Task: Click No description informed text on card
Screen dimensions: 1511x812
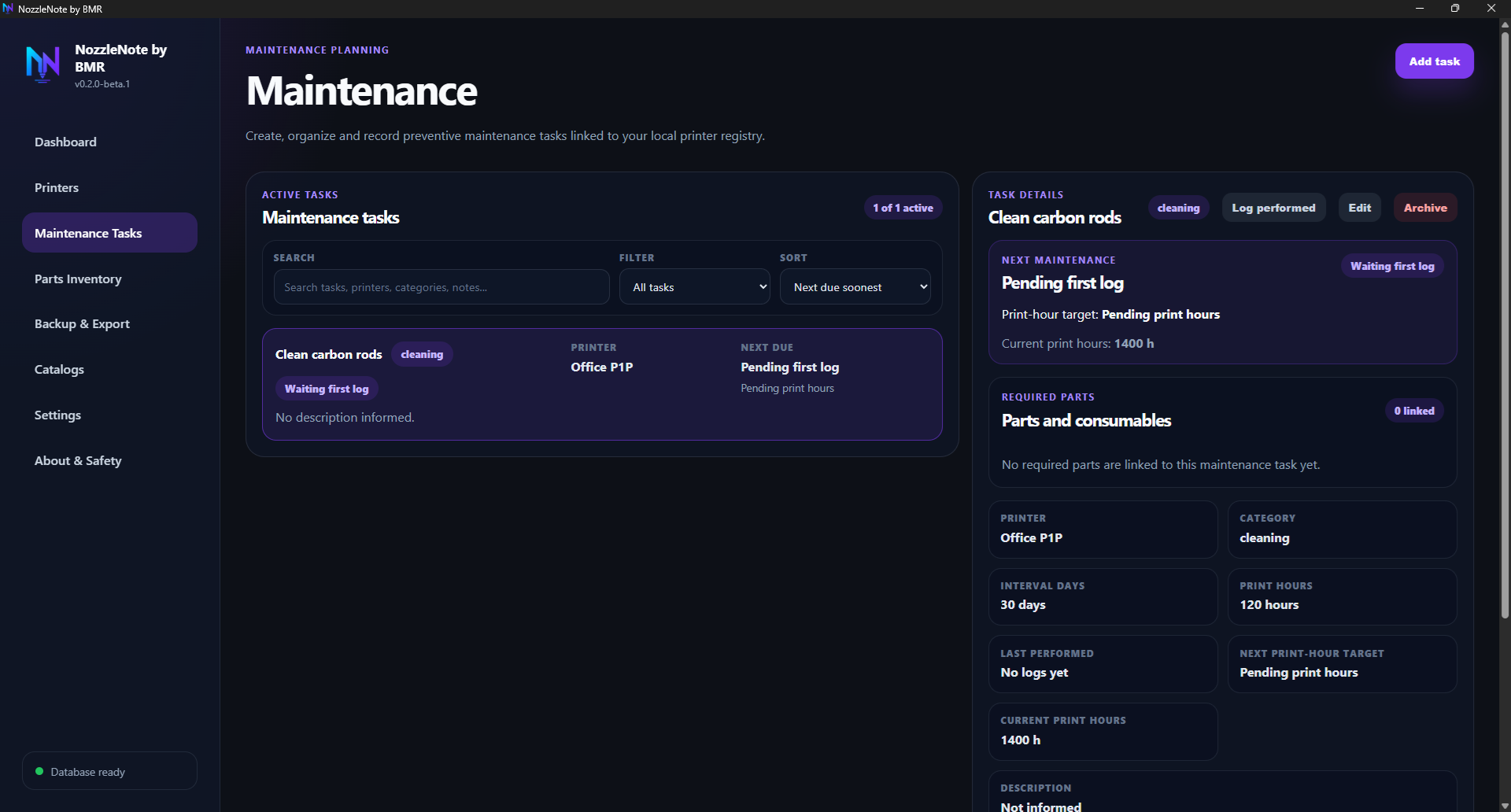Action: [x=345, y=417]
